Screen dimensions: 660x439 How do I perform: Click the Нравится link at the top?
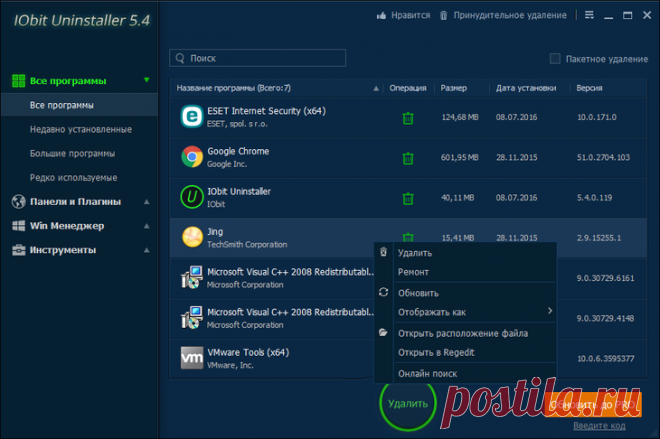(411, 16)
